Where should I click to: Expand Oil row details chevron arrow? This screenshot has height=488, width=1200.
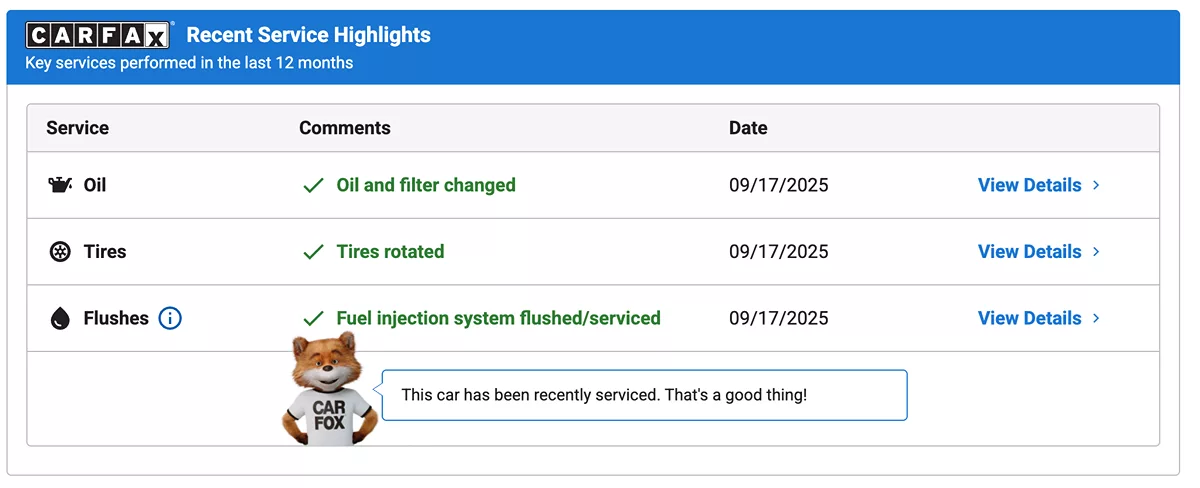click(x=1096, y=185)
